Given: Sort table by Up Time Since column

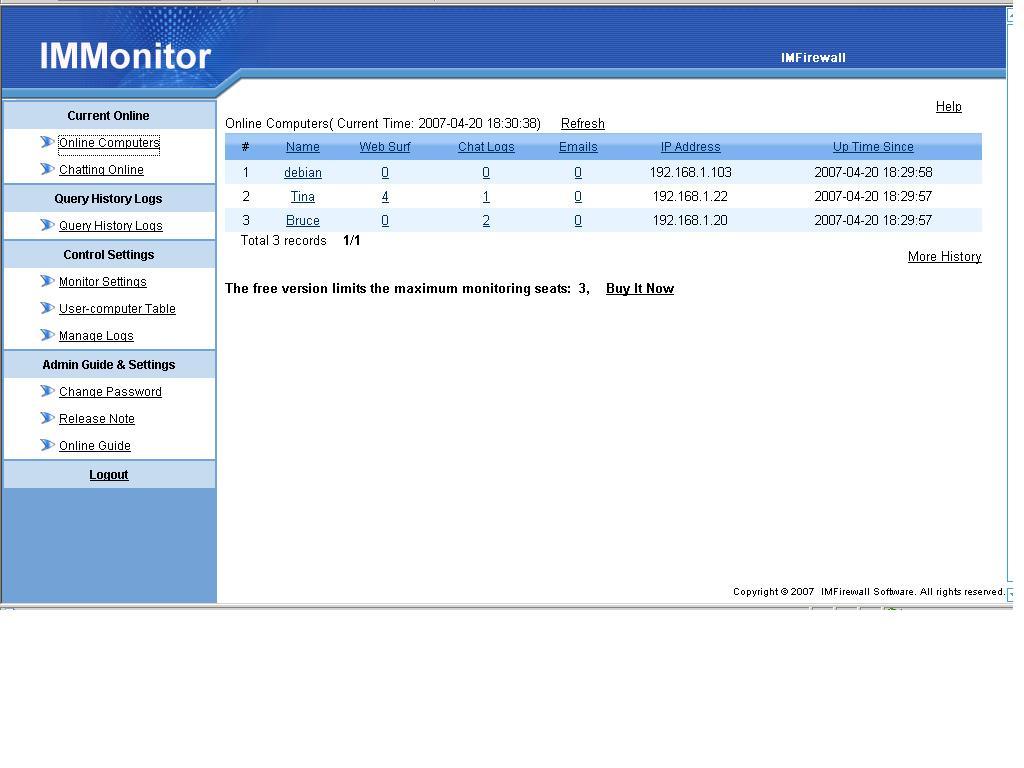Looking at the screenshot, I should point(872,147).
